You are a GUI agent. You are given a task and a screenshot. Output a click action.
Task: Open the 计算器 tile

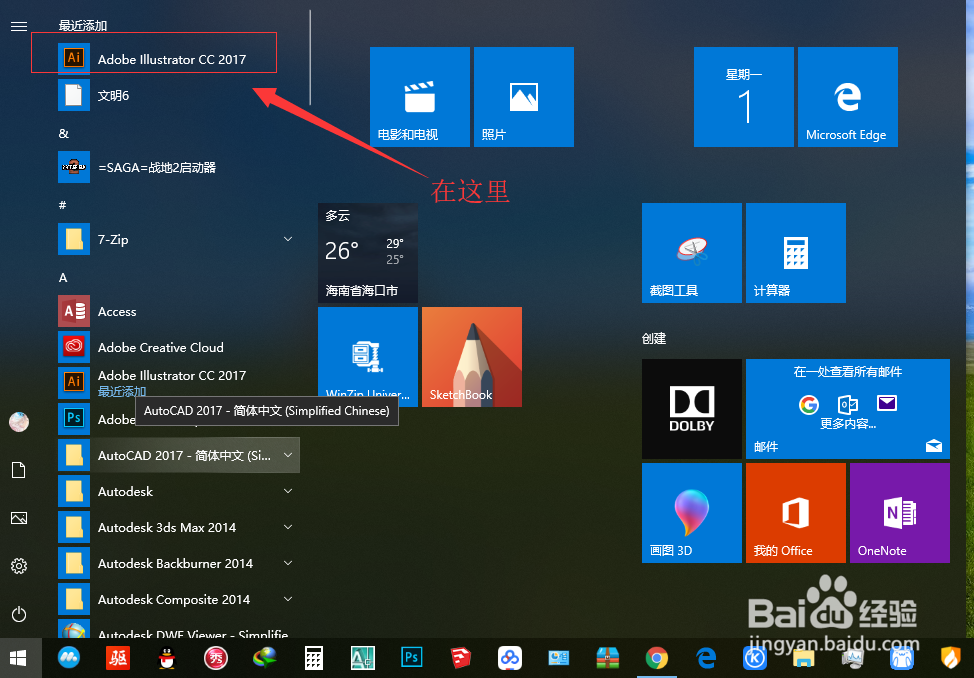(796, 253)
